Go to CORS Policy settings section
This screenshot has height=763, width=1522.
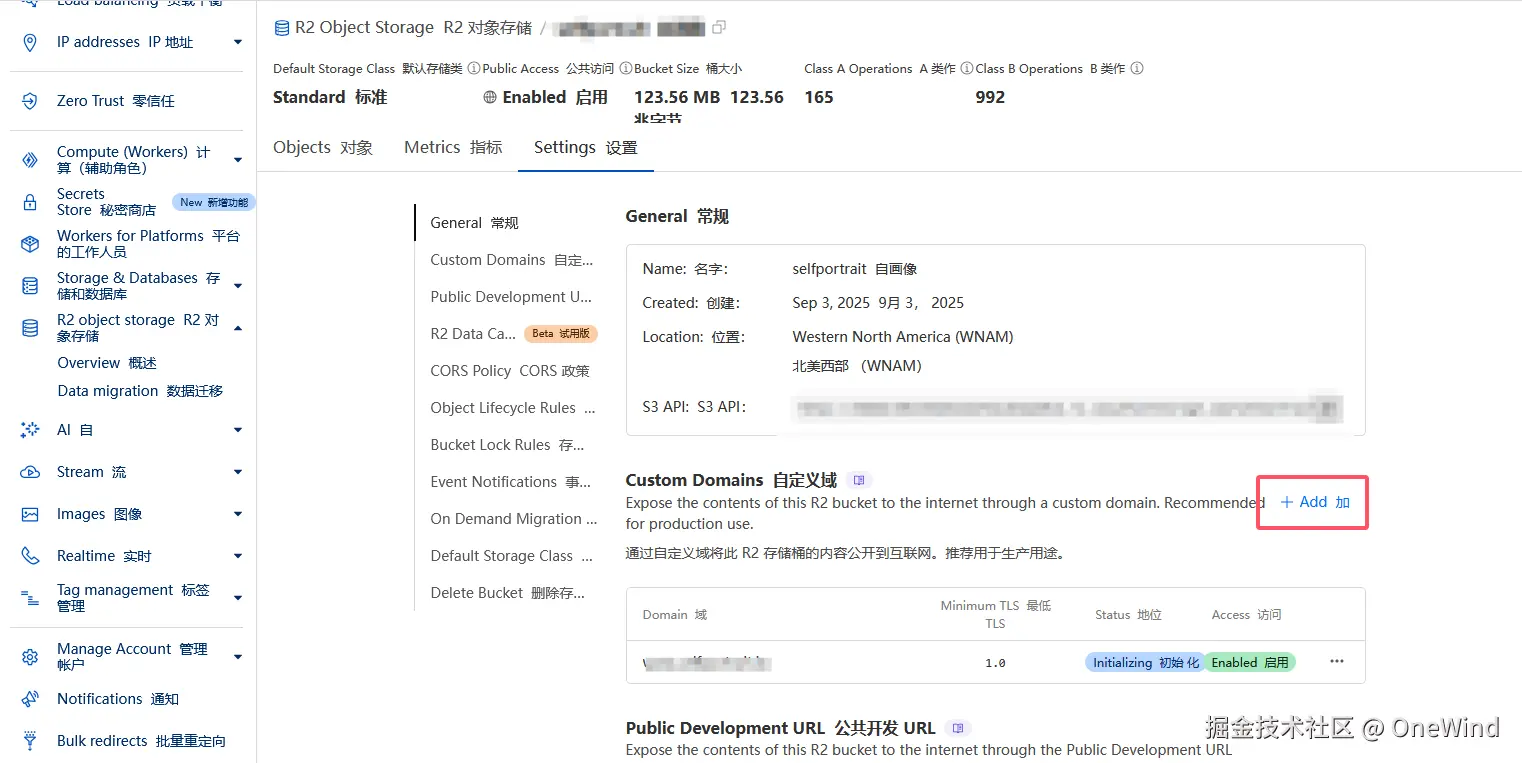[x=510, y=371]
